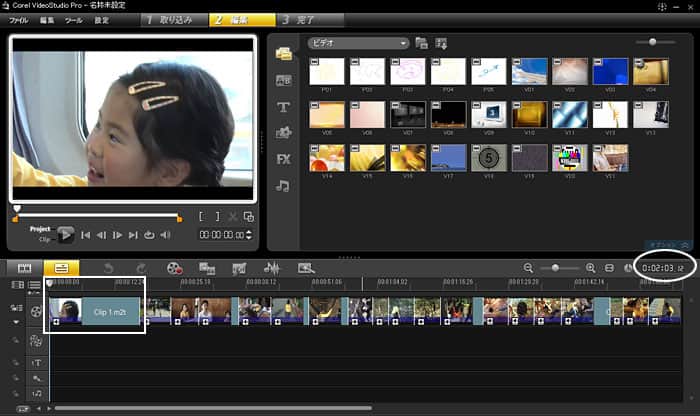Switch to step 3 完了 tab
This screenshot has height=416, width=700.
(x=310, y=20)
